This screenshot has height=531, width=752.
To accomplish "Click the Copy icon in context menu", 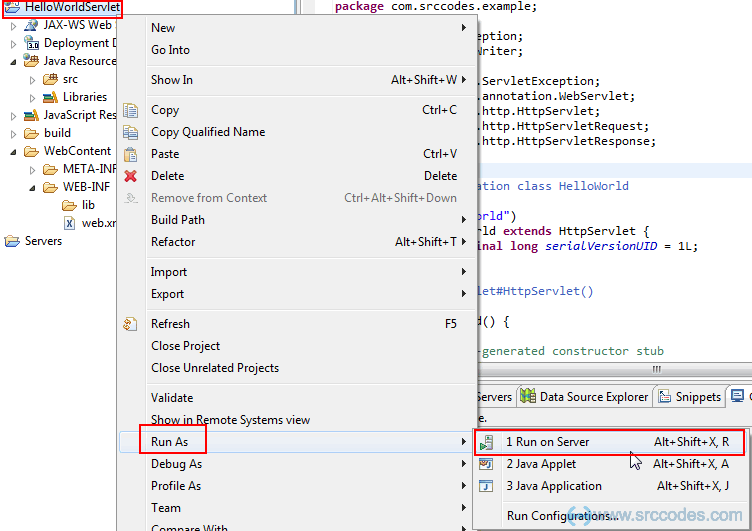I will point(130,110).
